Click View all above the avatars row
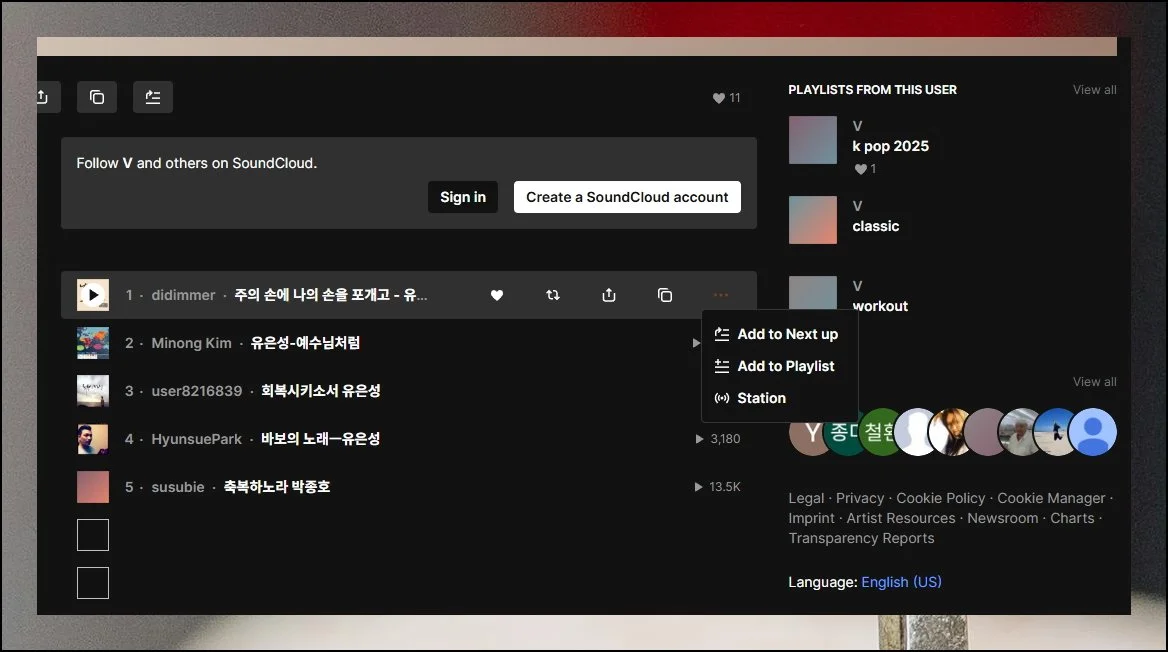The image size is (1168, 652). pyautogui.click(x=1094, y=382)
